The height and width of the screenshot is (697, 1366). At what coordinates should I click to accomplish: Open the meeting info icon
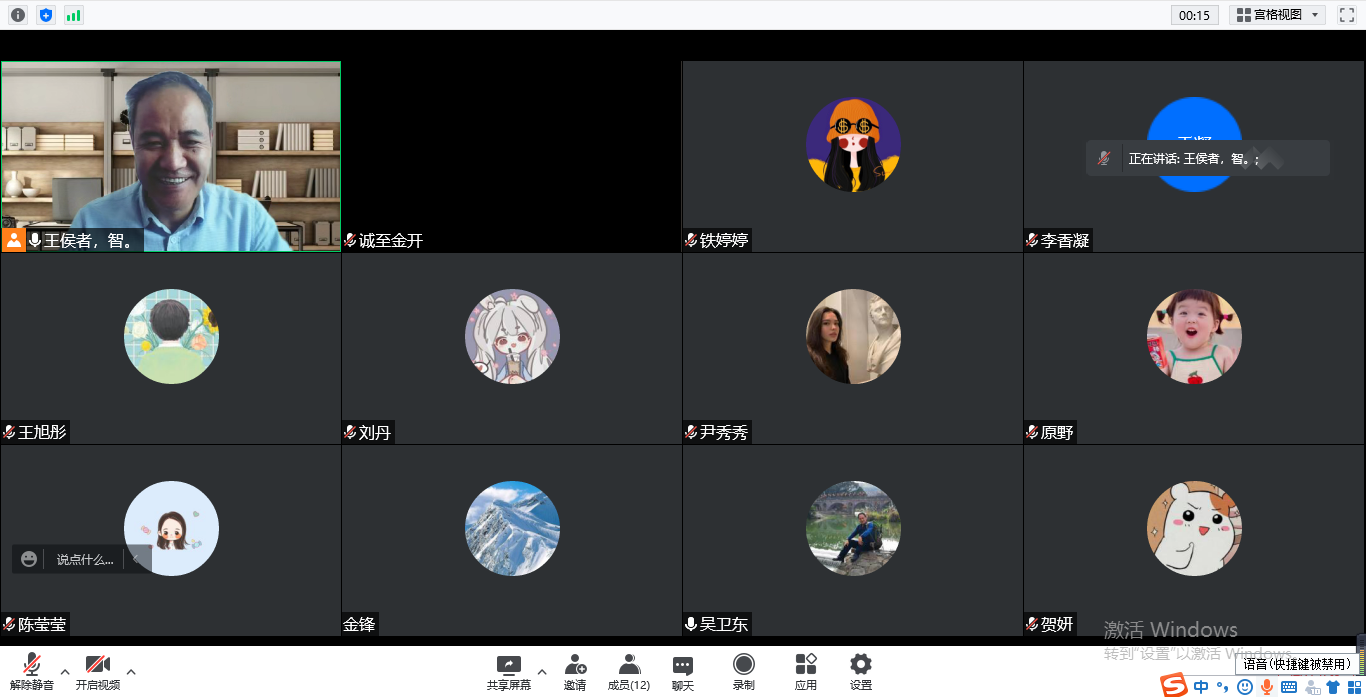pyautogui.click(x=18, y=15)
